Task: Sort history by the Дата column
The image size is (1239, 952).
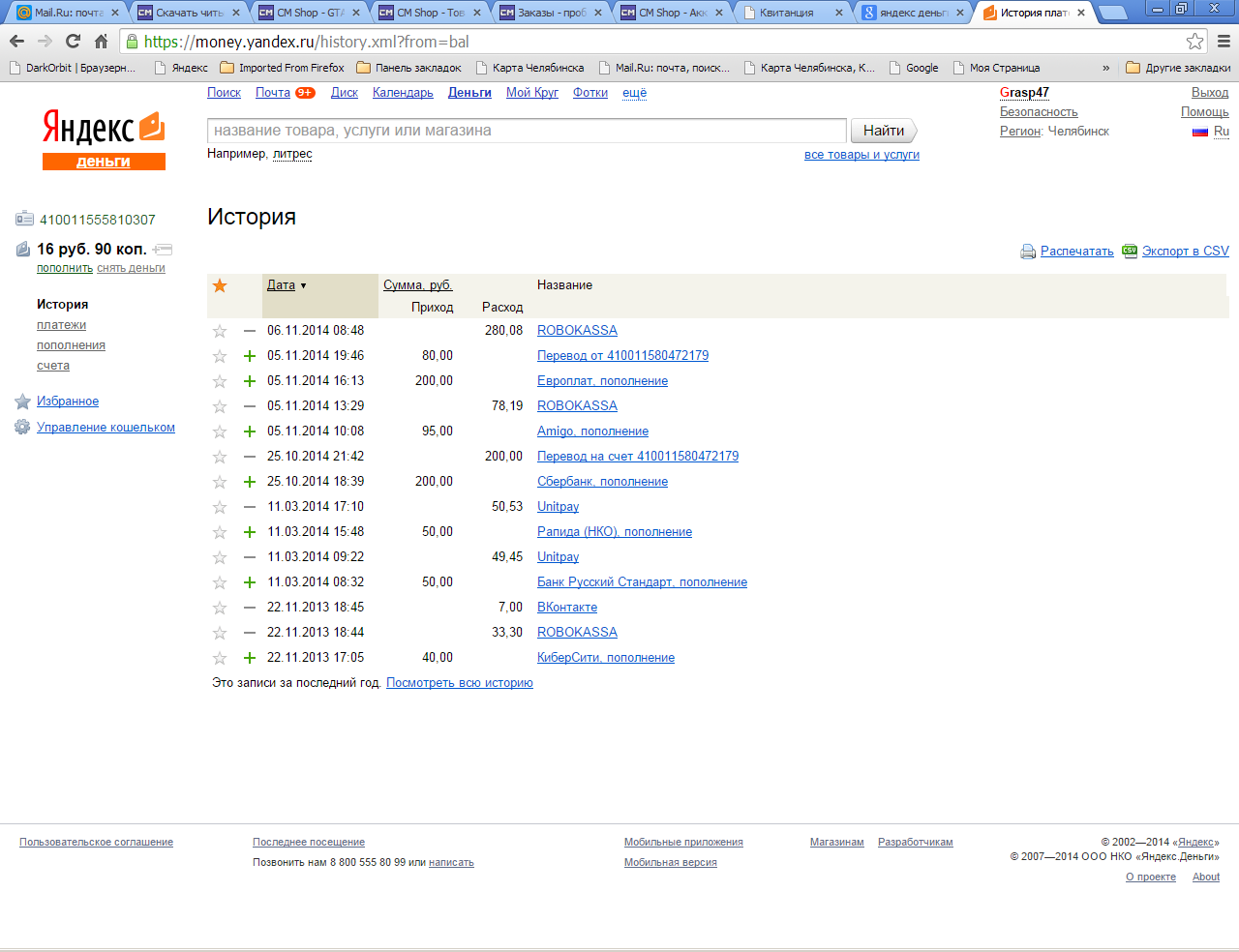Action: click(x=281, y=284)
